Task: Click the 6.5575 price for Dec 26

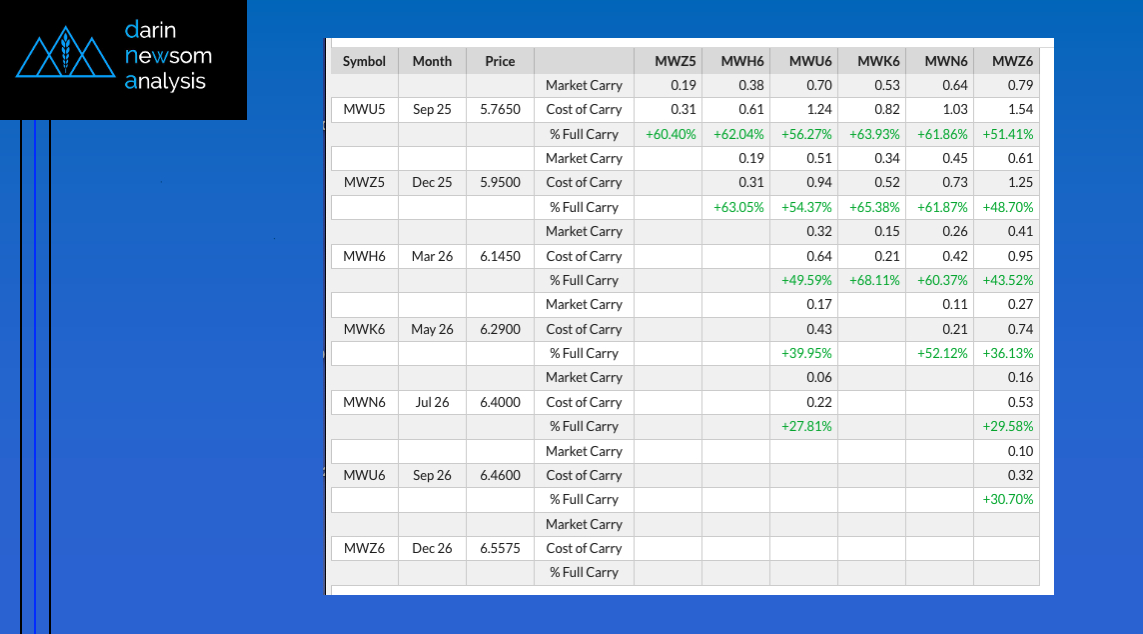Action: tap(500, 548)
